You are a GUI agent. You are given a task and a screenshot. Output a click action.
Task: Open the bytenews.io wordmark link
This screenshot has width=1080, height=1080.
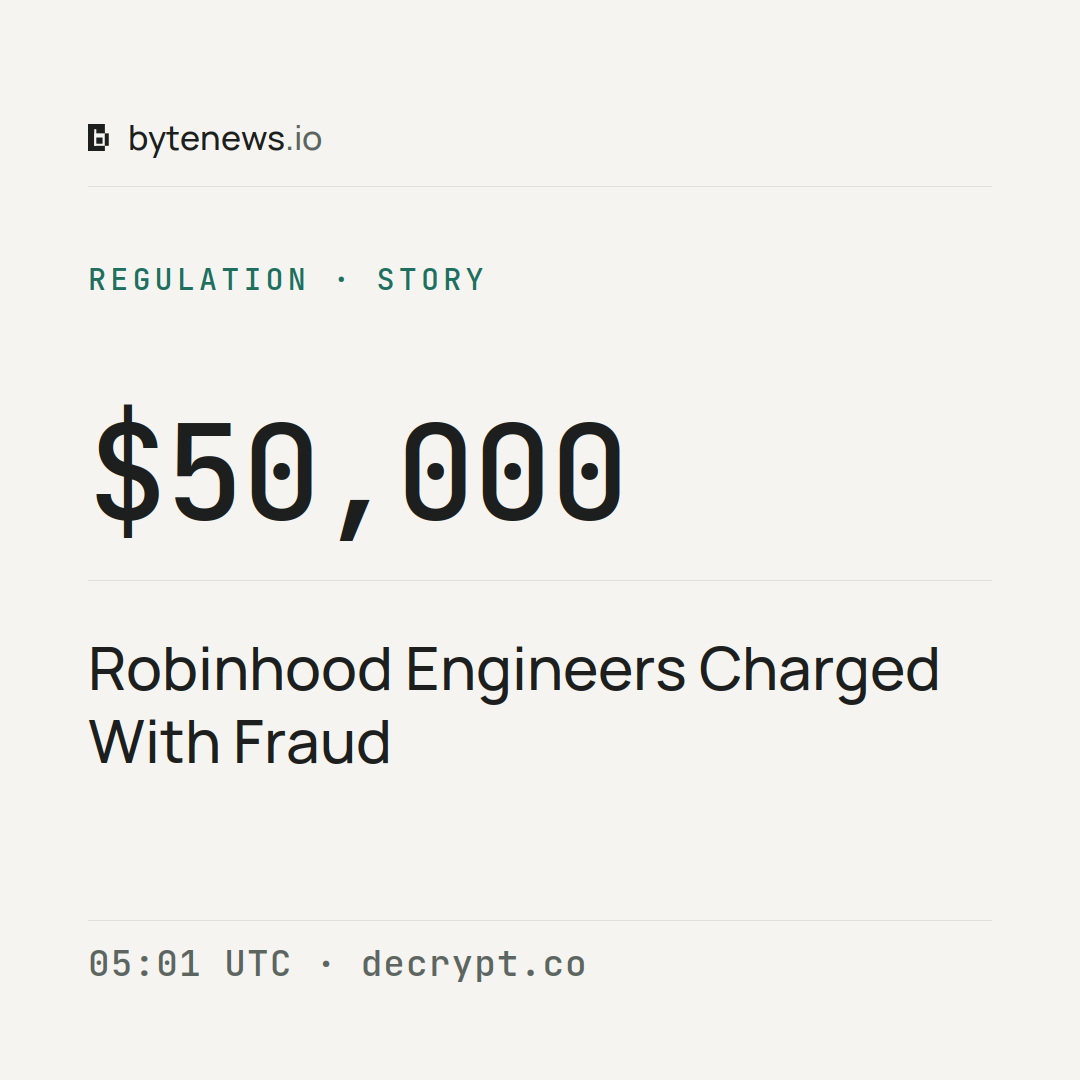pos(225,140)
